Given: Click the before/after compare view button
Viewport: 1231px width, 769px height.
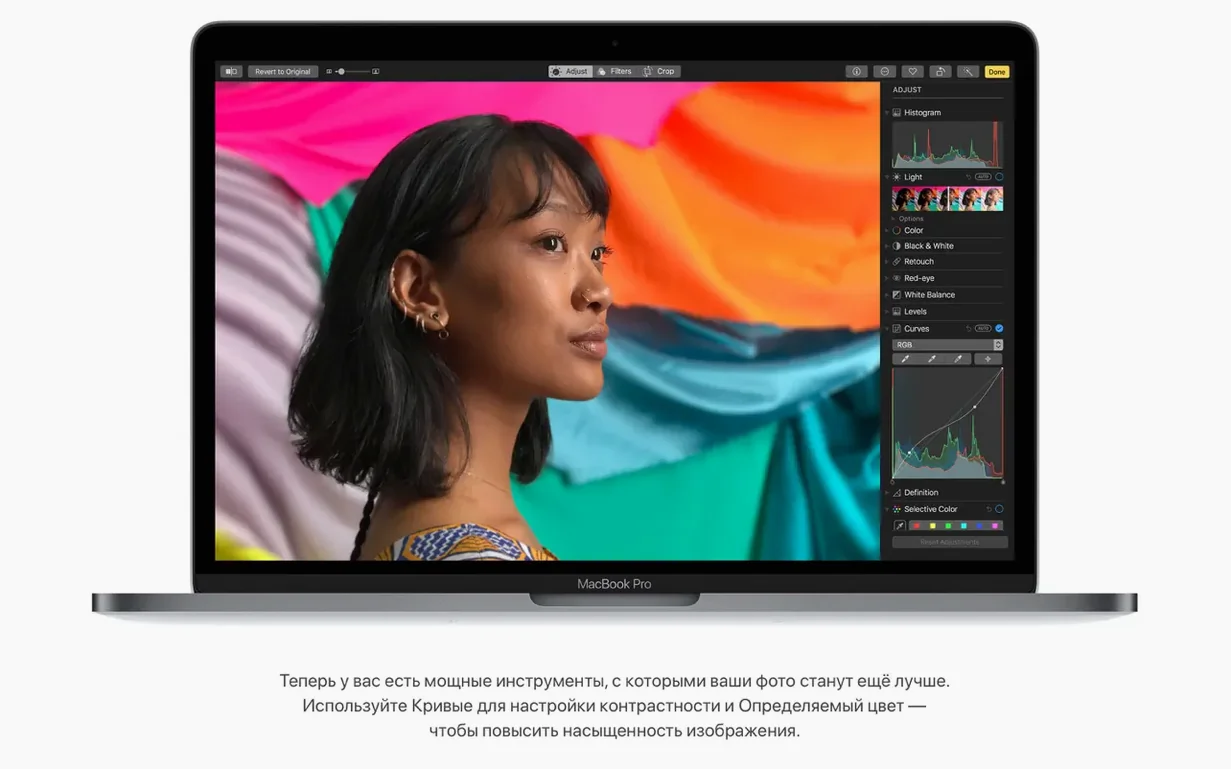Looking at the screenshot, I should [232, 72].
